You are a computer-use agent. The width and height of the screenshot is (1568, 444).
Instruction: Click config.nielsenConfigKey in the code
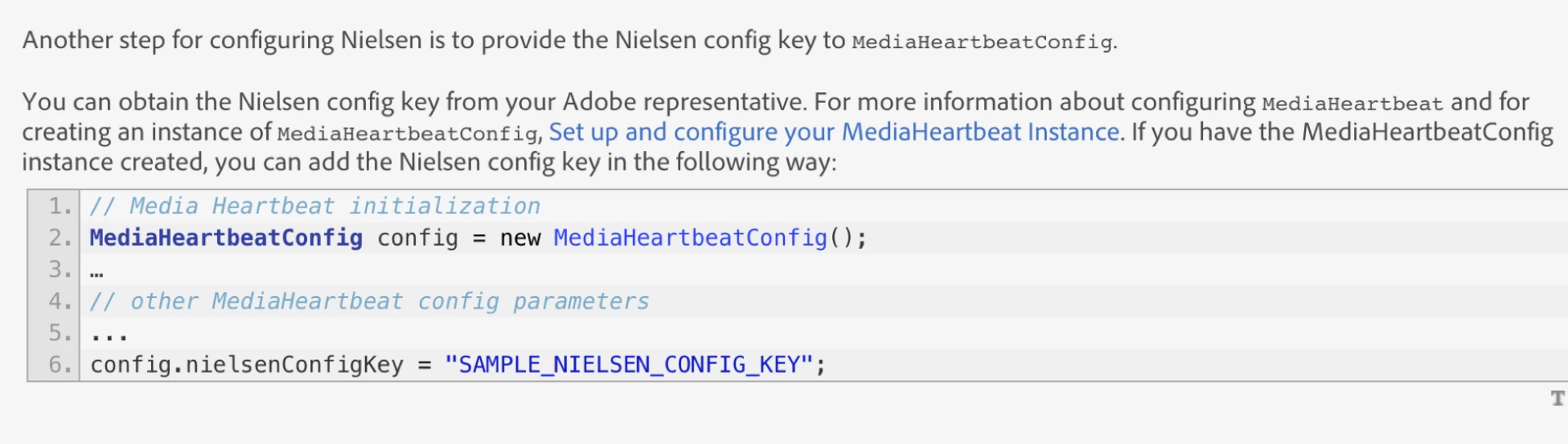point(247,365)
